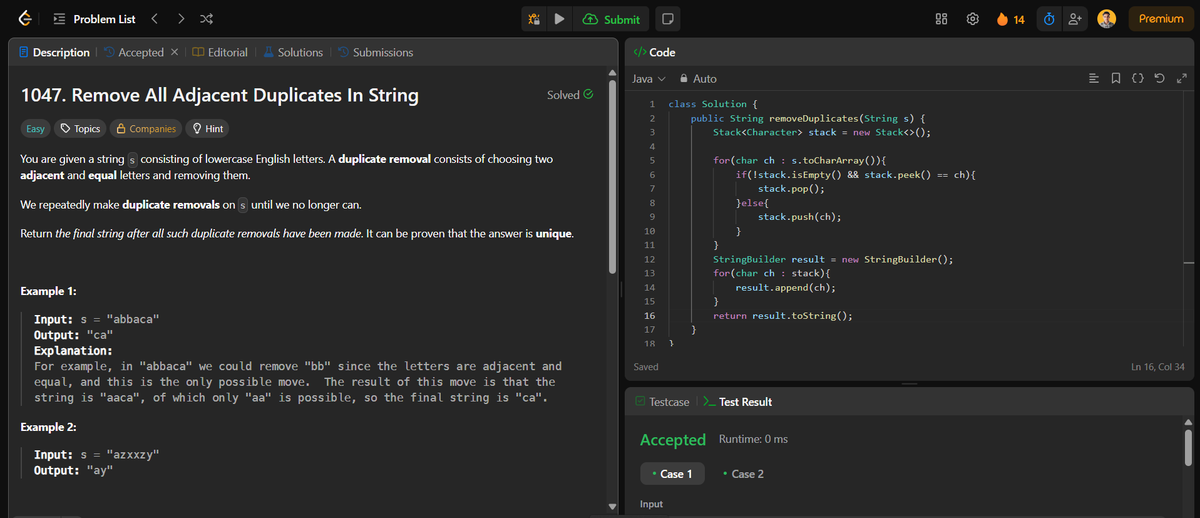Click the Easy difficulty tag
Image resolution: width=1200 pixels, height=518 pixels.
pyautogui.click(x=35, y=128)
